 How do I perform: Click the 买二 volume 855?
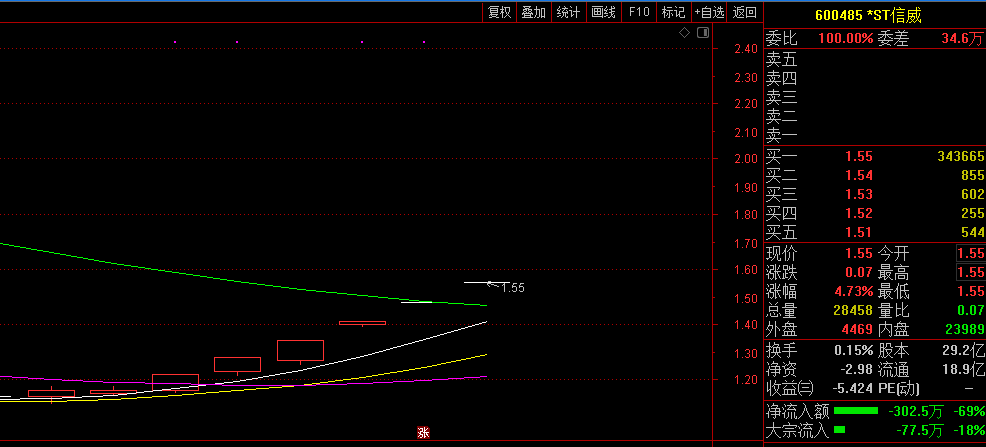point(972,175)
